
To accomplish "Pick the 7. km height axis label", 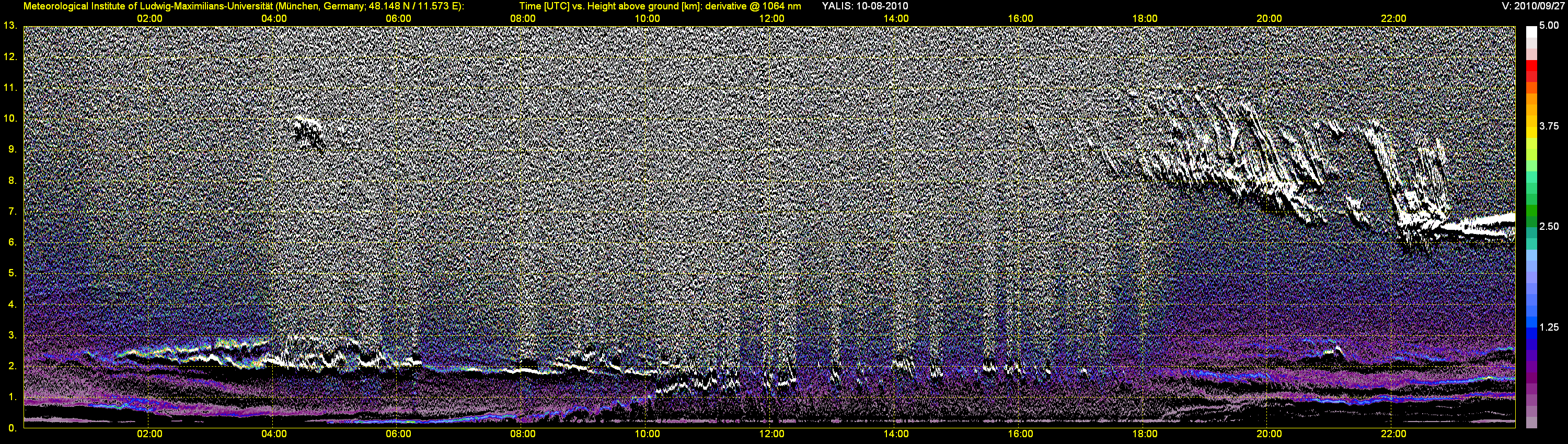I will pyautogui.click(x=12, y=211).
